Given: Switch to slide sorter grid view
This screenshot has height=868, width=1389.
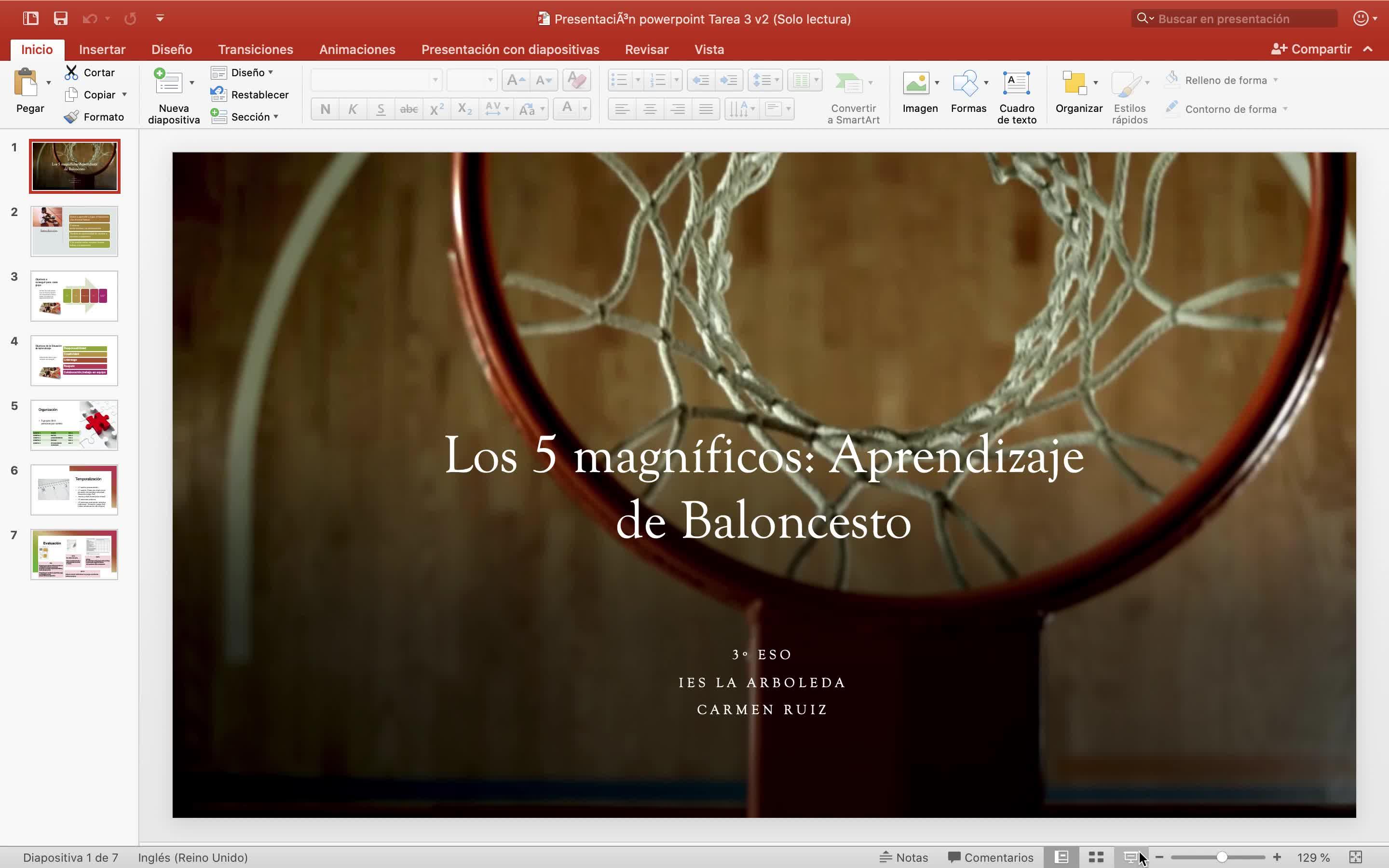Looking at the screenshot, I should coord(1096,857).
